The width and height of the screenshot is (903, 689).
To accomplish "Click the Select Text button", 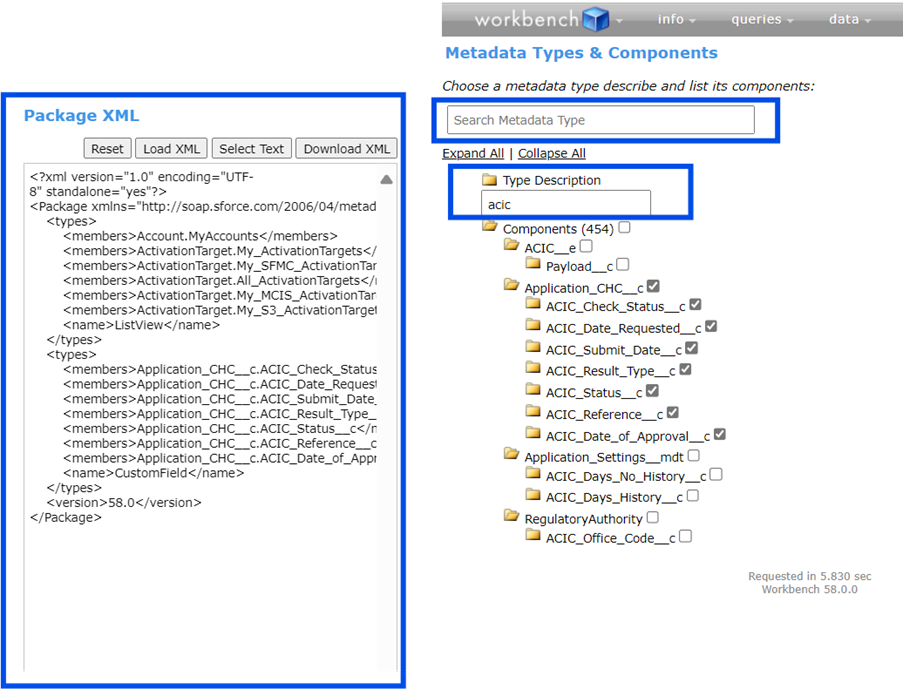I will pyautogui.click(x=252, y=149).
